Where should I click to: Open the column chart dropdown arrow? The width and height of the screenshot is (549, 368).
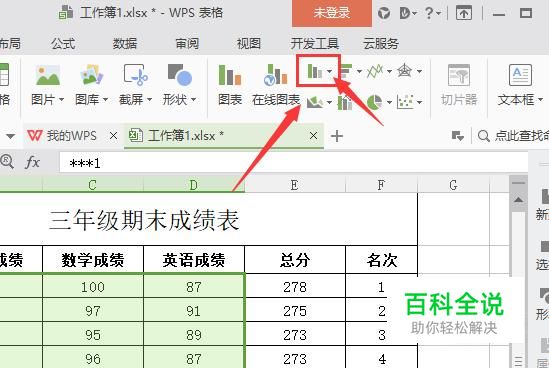point(329,71)
